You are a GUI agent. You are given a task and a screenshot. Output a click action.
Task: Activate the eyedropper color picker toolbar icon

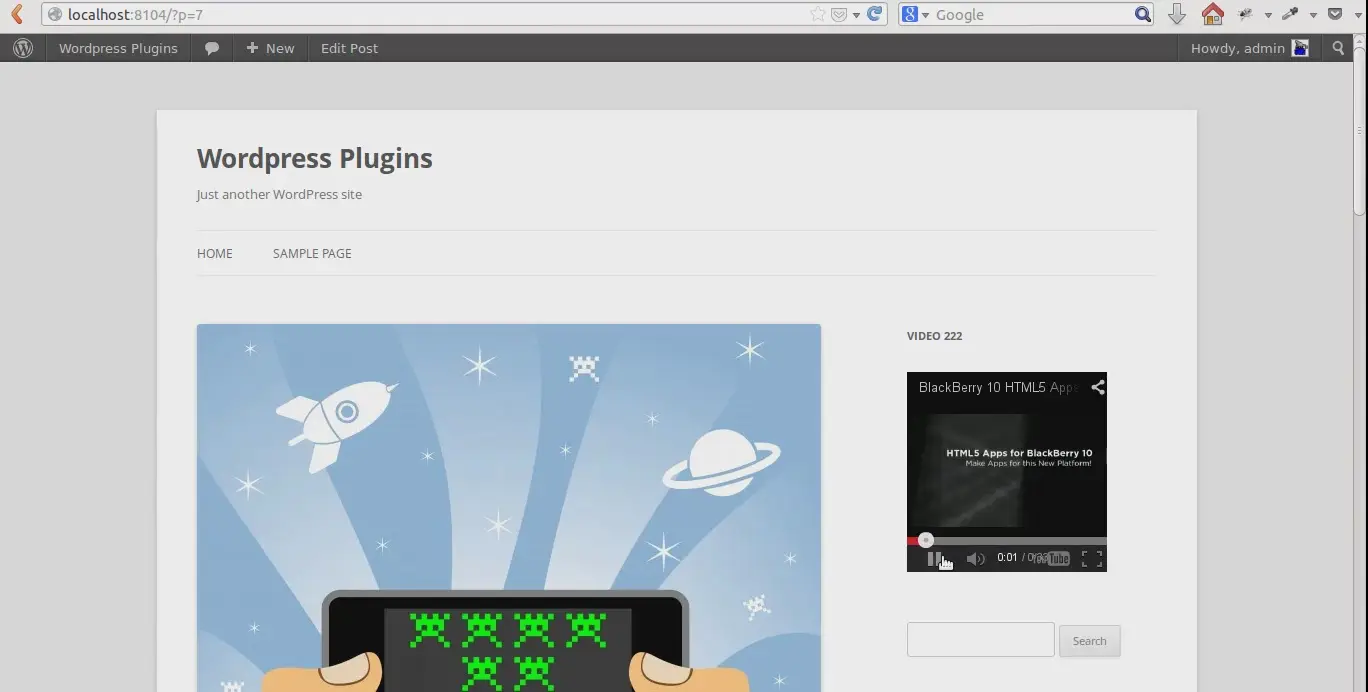pos(1290,14)
